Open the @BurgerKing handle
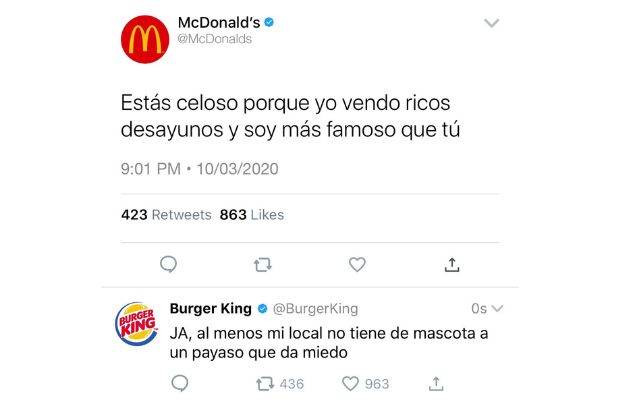Image resolution: width=620 pixels, height=404 pixels. coord(316,308)
